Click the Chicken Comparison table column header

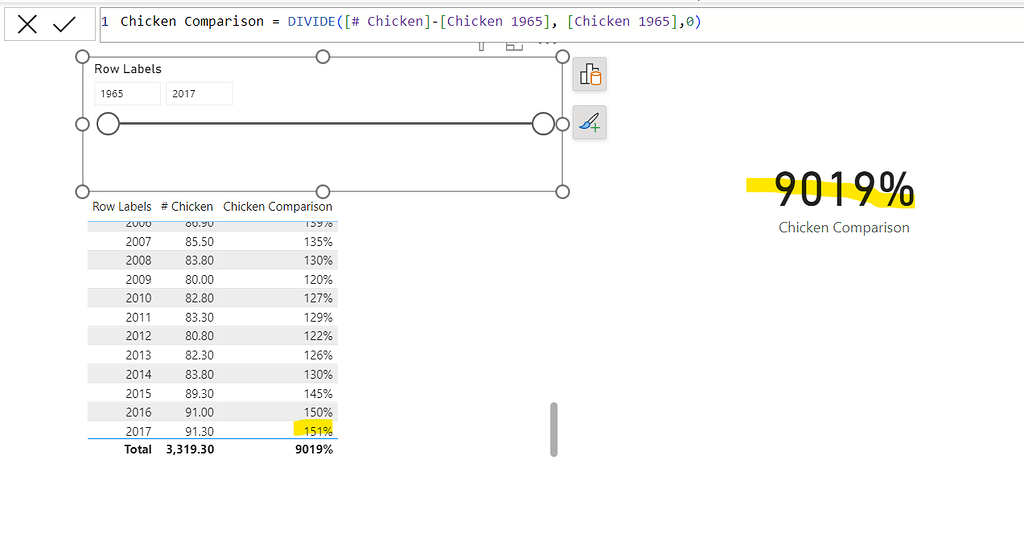click(277, 207)
